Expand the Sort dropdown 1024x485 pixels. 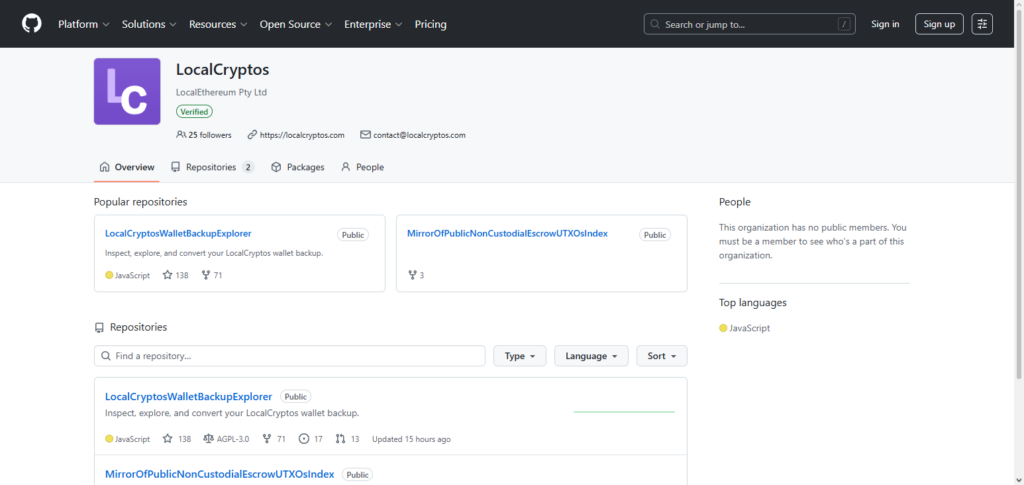(661, 356)
